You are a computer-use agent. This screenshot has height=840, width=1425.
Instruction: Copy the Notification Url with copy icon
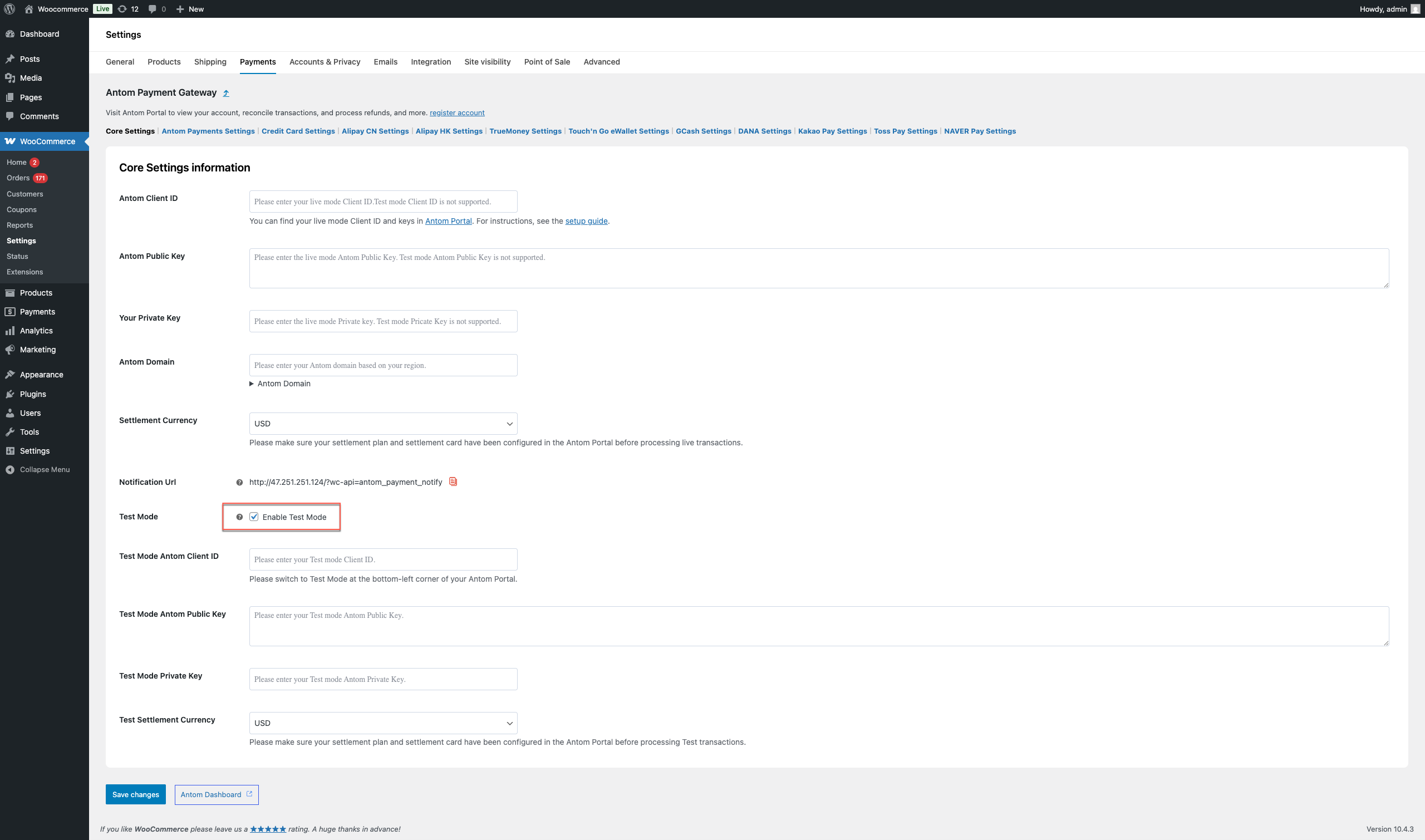[x=453, y=482]
